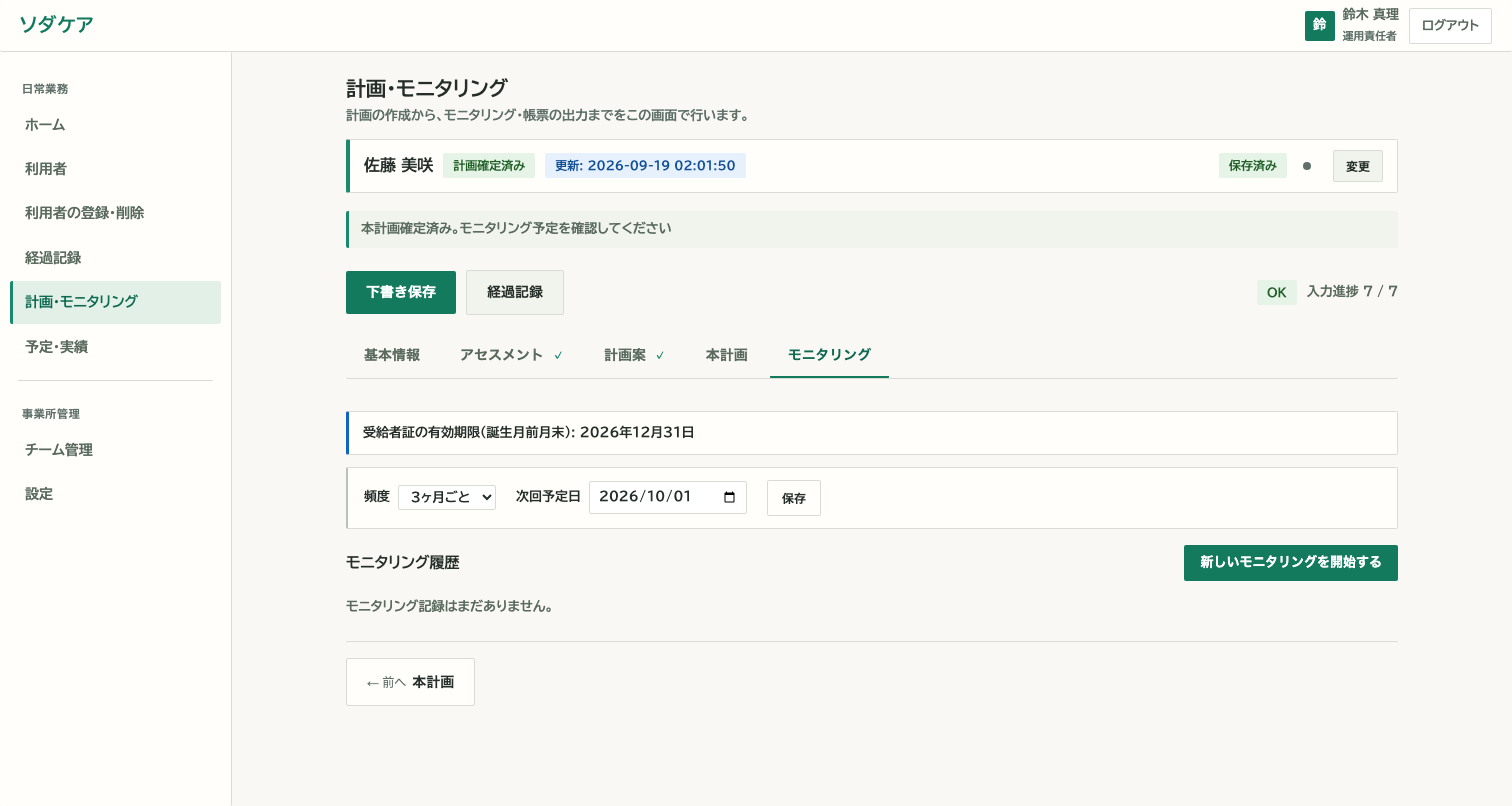Click the 下書き保存 button
The height and width of the screenshot is (806, 1512).
pos(401,292)
